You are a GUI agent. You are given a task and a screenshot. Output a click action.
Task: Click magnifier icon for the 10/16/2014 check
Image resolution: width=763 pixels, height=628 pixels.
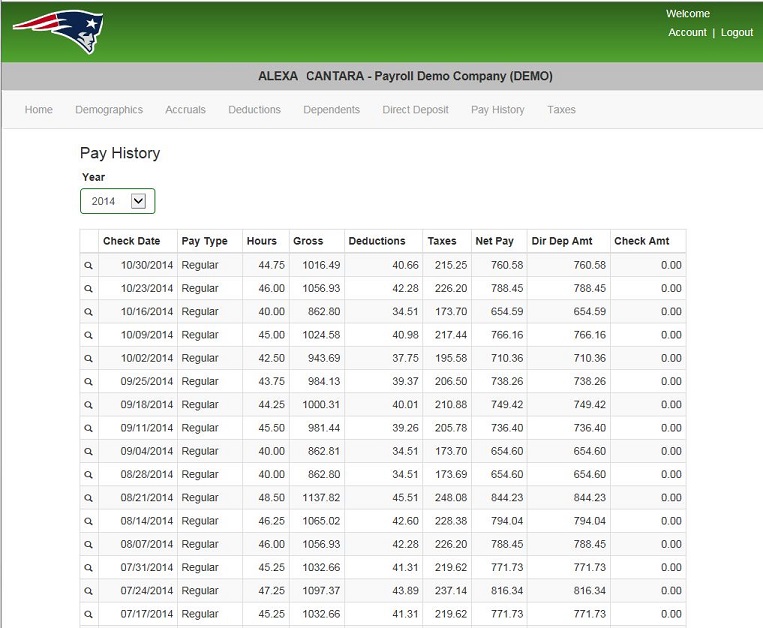(89, 312)
